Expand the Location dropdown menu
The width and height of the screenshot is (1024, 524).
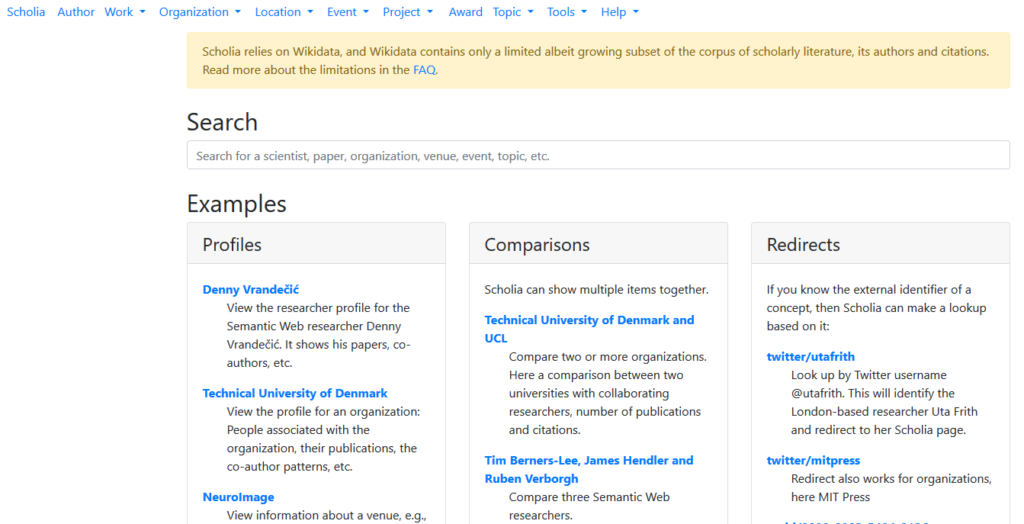point(284,12)
